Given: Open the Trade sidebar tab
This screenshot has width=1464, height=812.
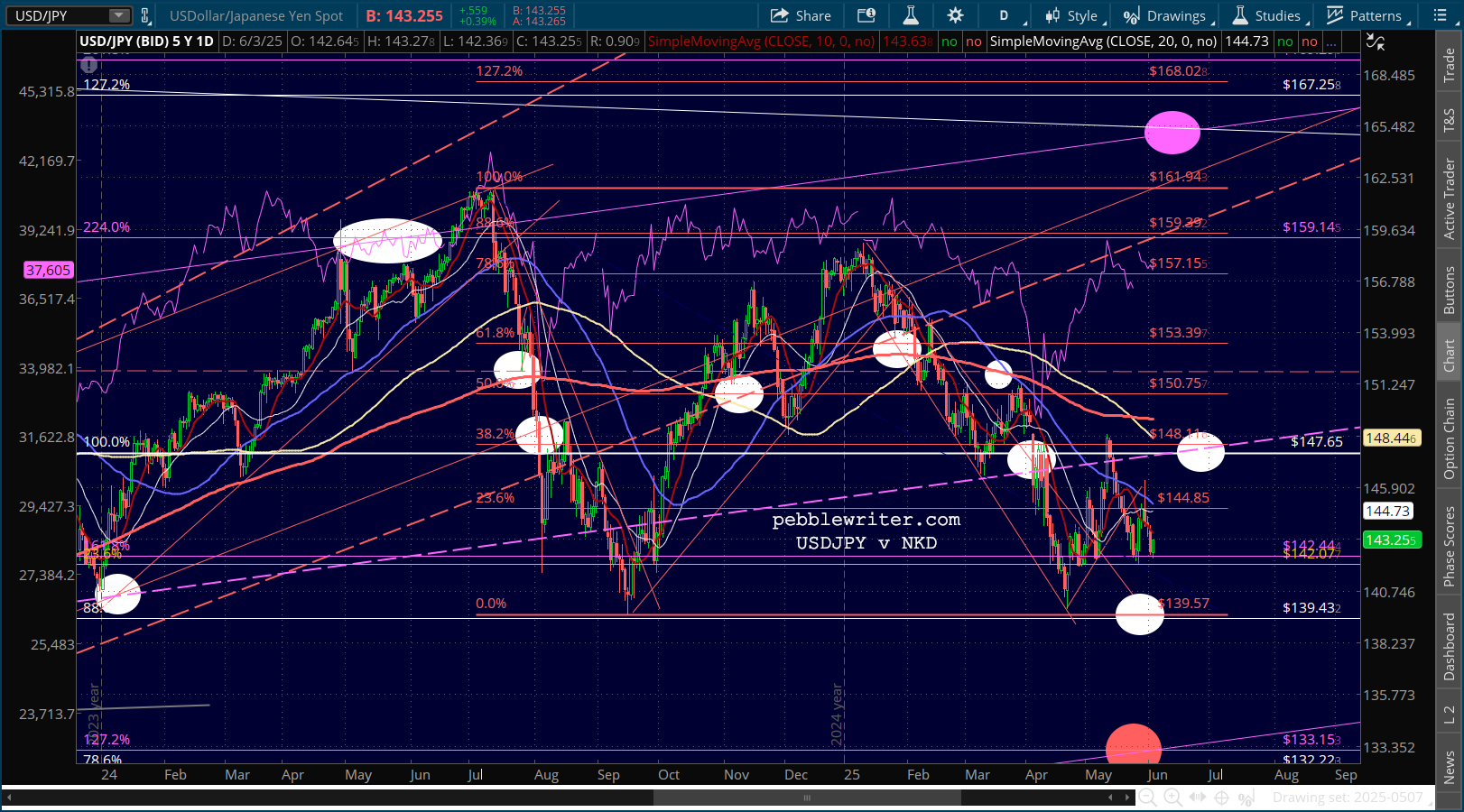Looking at the screenshot, I should [1449, 65].
